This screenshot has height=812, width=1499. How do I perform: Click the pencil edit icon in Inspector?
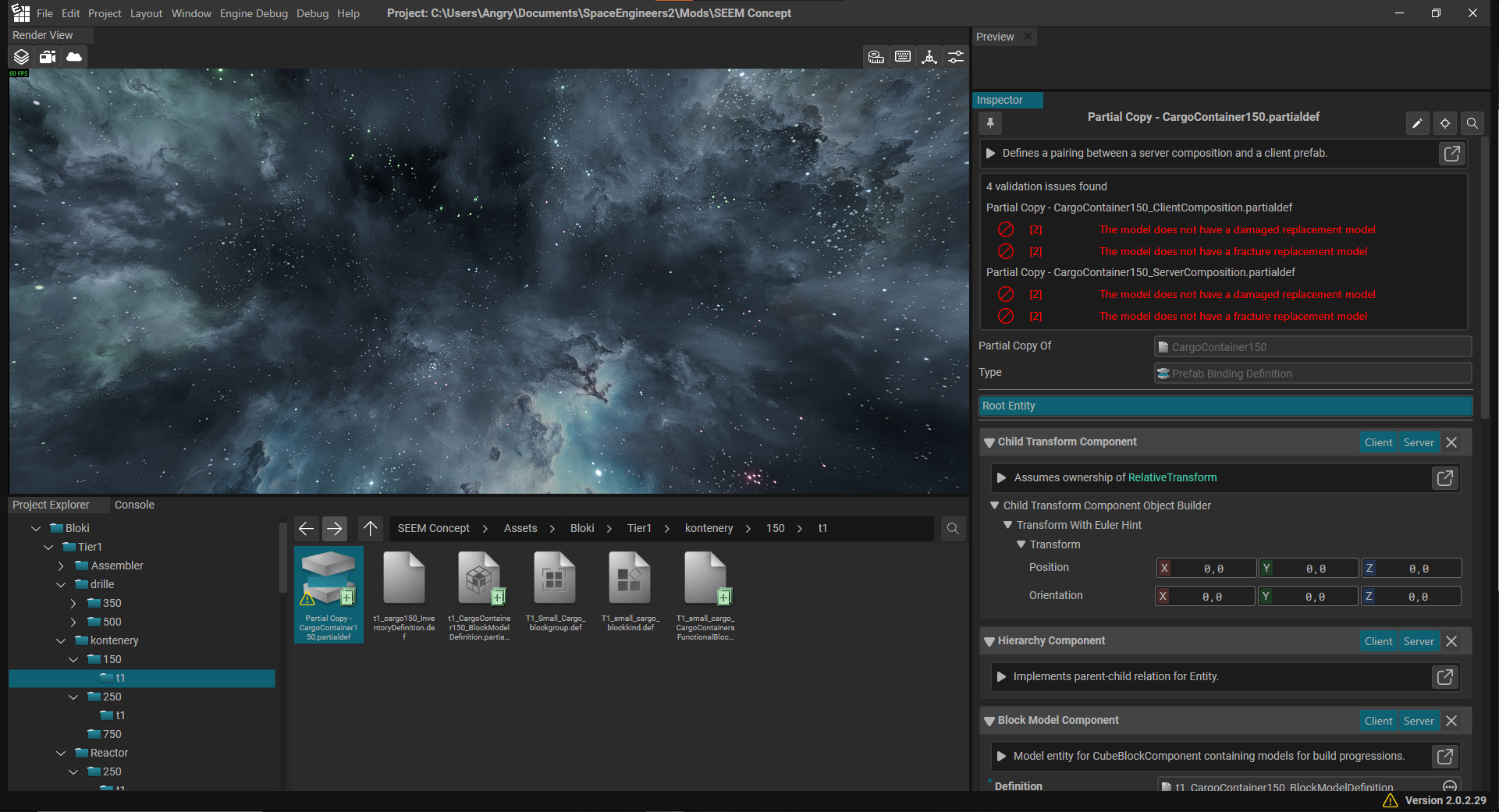click(1417, 123)
